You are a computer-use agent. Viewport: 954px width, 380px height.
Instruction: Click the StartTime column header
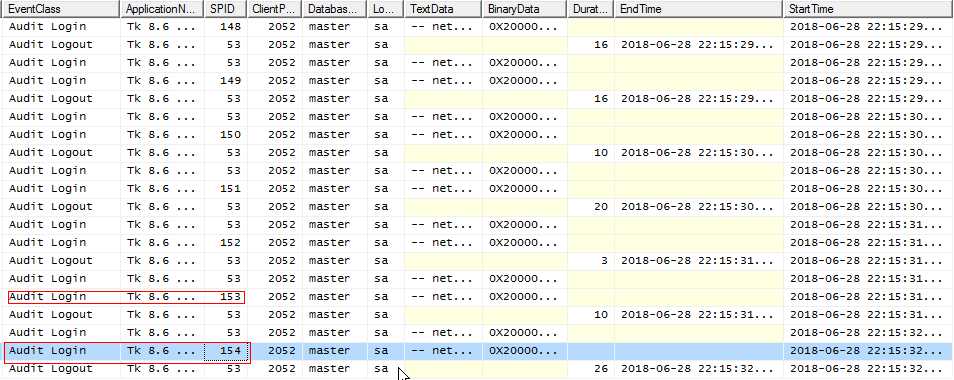[868, 9]
